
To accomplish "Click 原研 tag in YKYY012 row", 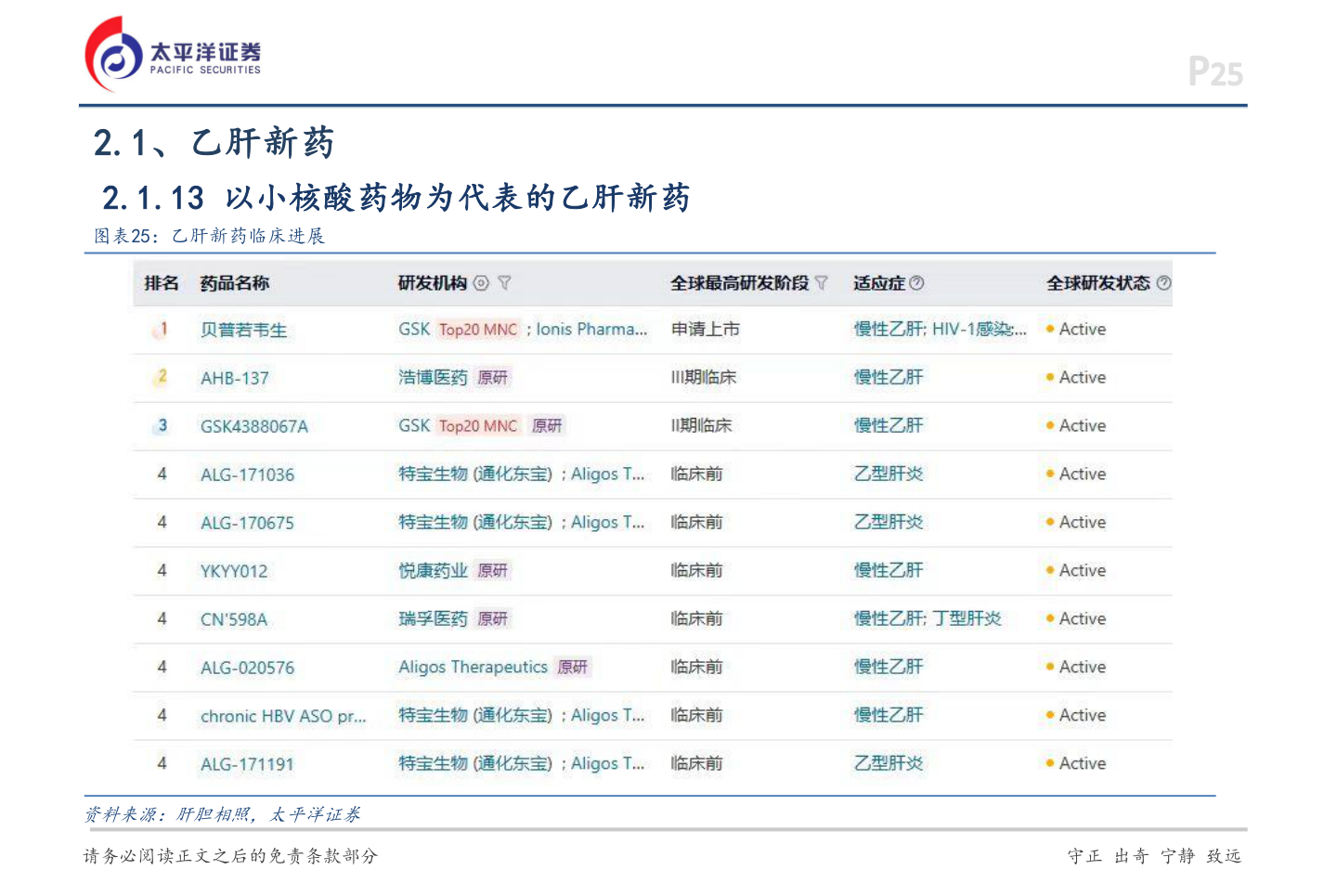I will coord(493,570).
